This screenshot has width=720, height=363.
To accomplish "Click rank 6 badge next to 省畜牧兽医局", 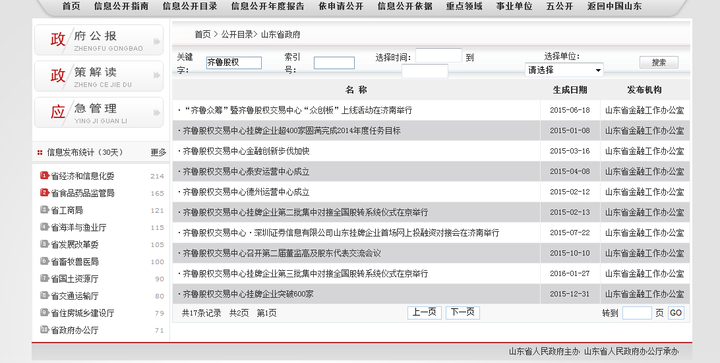I will coord(44,261).
